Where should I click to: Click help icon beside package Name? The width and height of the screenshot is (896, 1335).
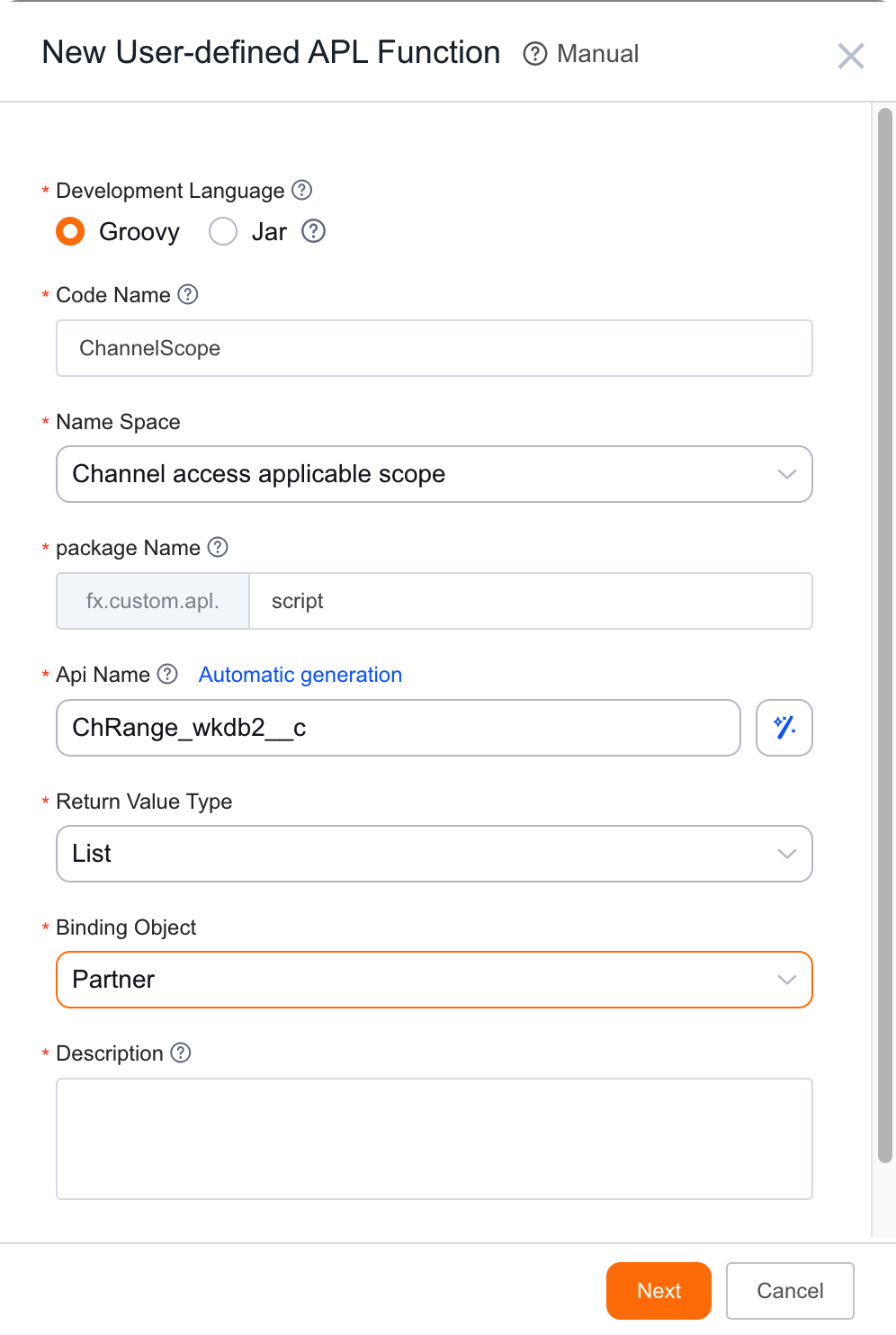[x=218, y=547]
